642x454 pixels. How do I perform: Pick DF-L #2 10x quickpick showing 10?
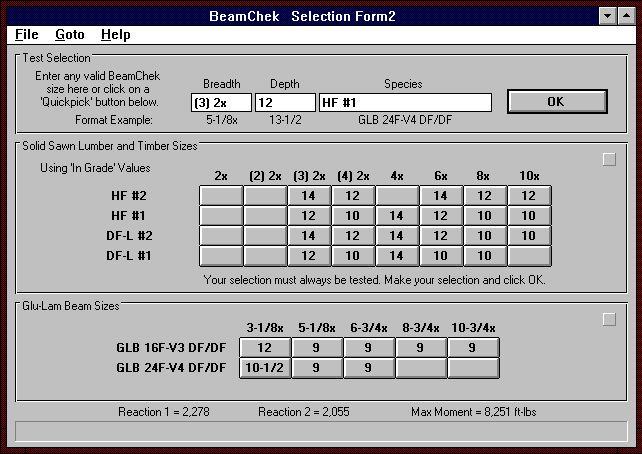(x=529, y=235)
